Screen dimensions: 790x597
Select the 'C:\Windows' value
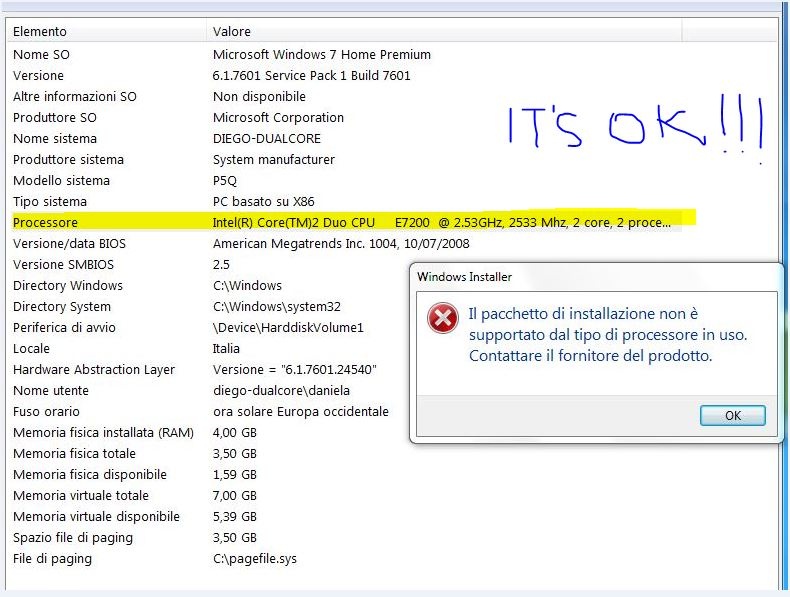point(247,286)
